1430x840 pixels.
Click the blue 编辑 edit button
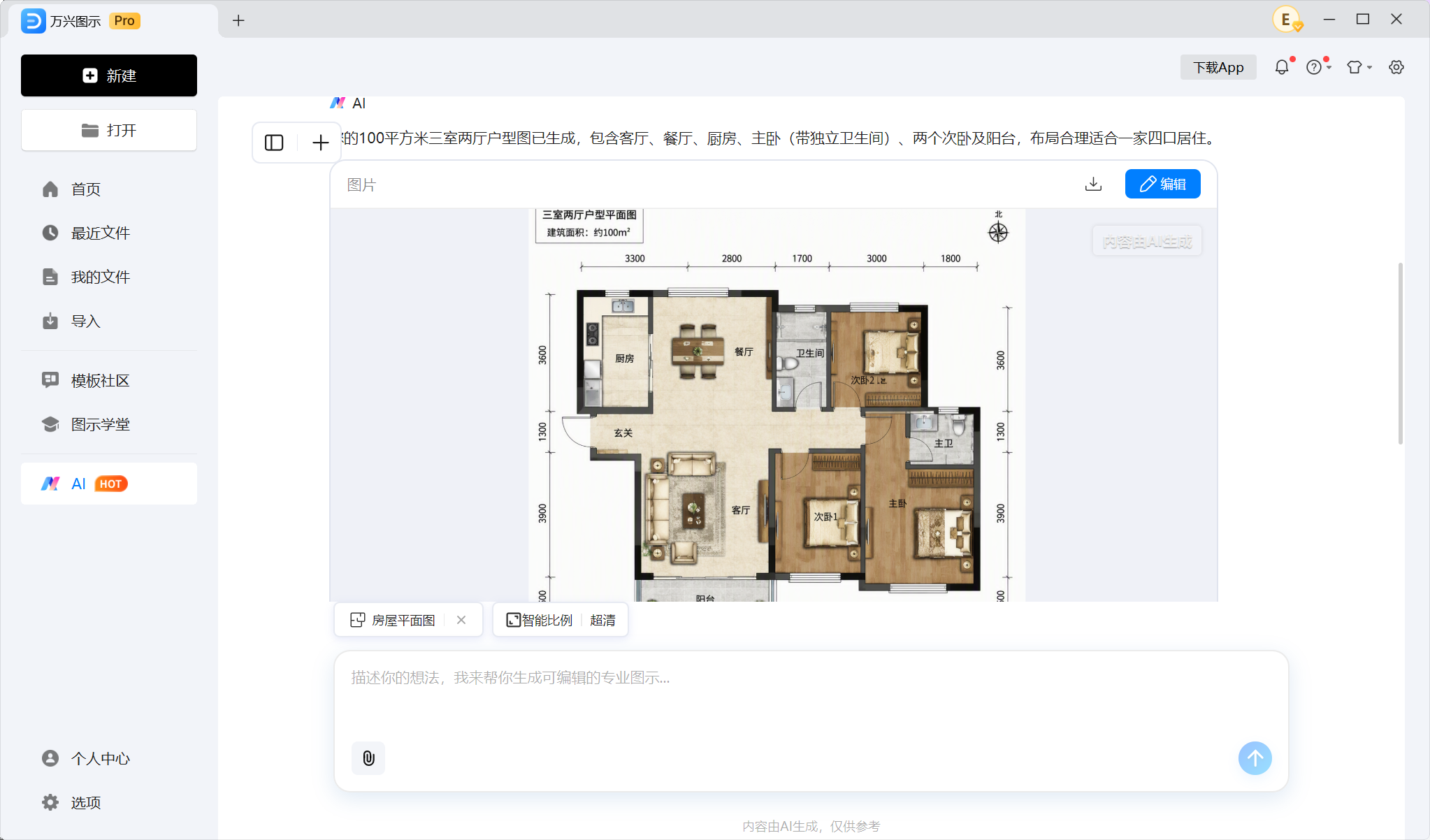tap(1162, 184)
